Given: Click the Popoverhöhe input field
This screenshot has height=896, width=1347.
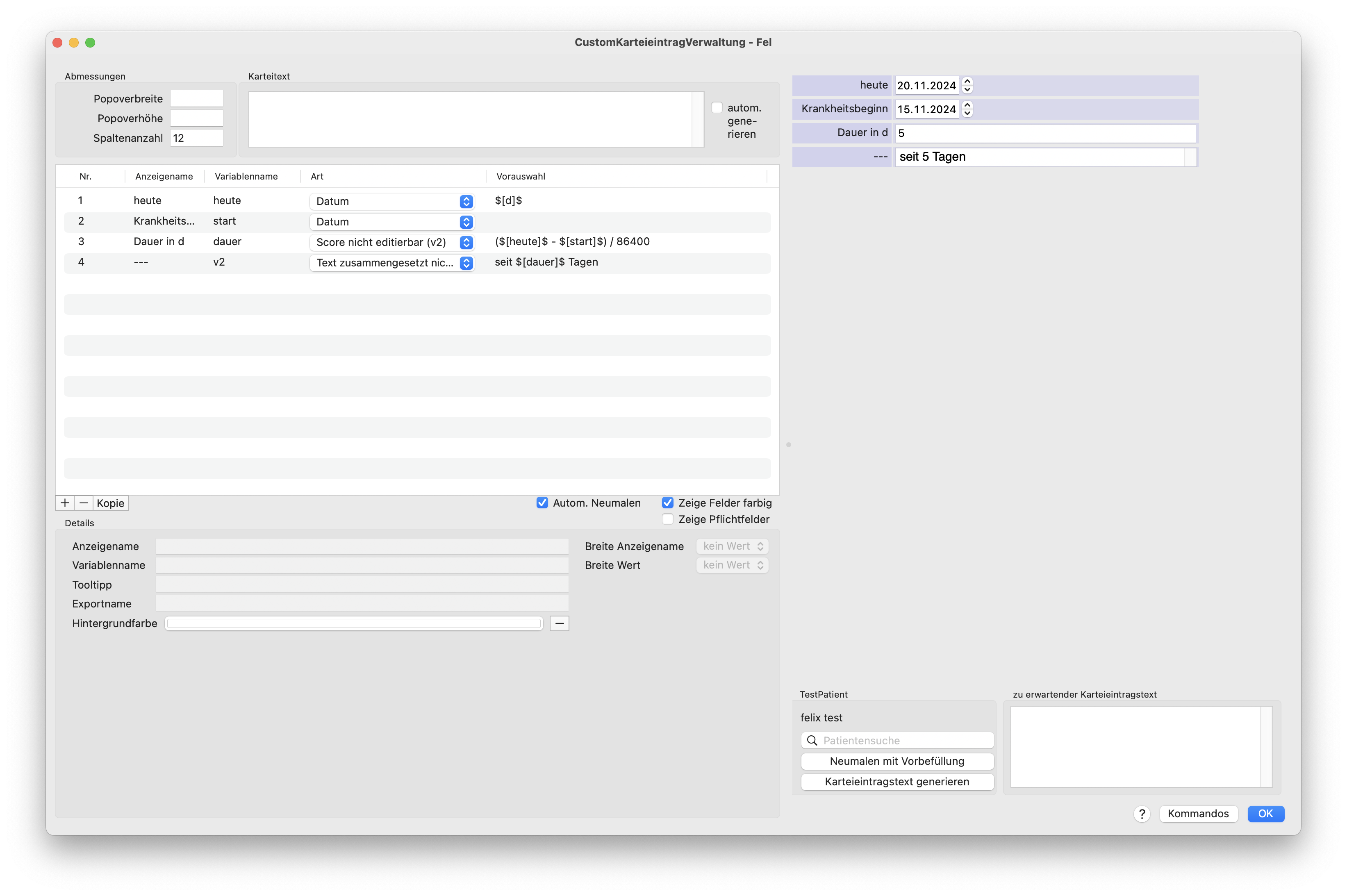Looking at the screenshot, I should click(x=197, y=118).
